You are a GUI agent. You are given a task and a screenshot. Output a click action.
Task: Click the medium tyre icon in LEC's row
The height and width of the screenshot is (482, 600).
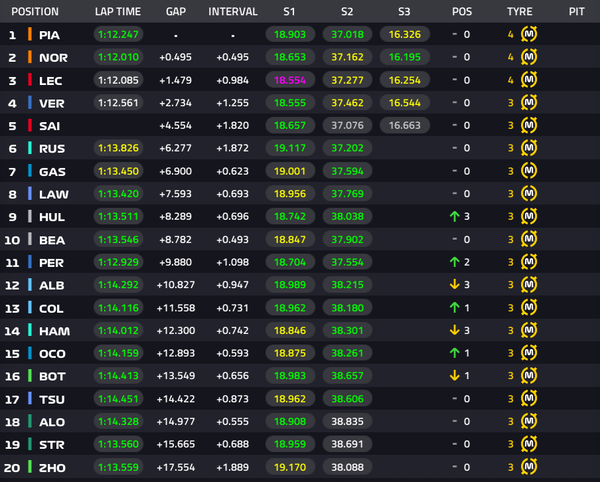529,80
